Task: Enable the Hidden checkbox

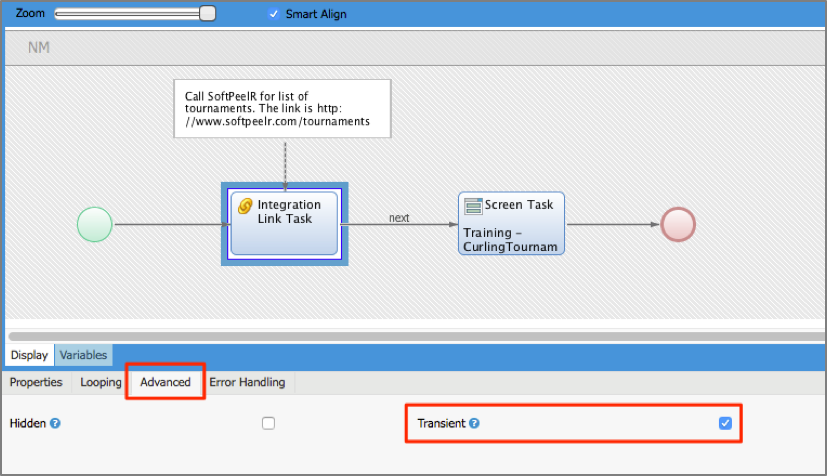Action: coord(268,423)
